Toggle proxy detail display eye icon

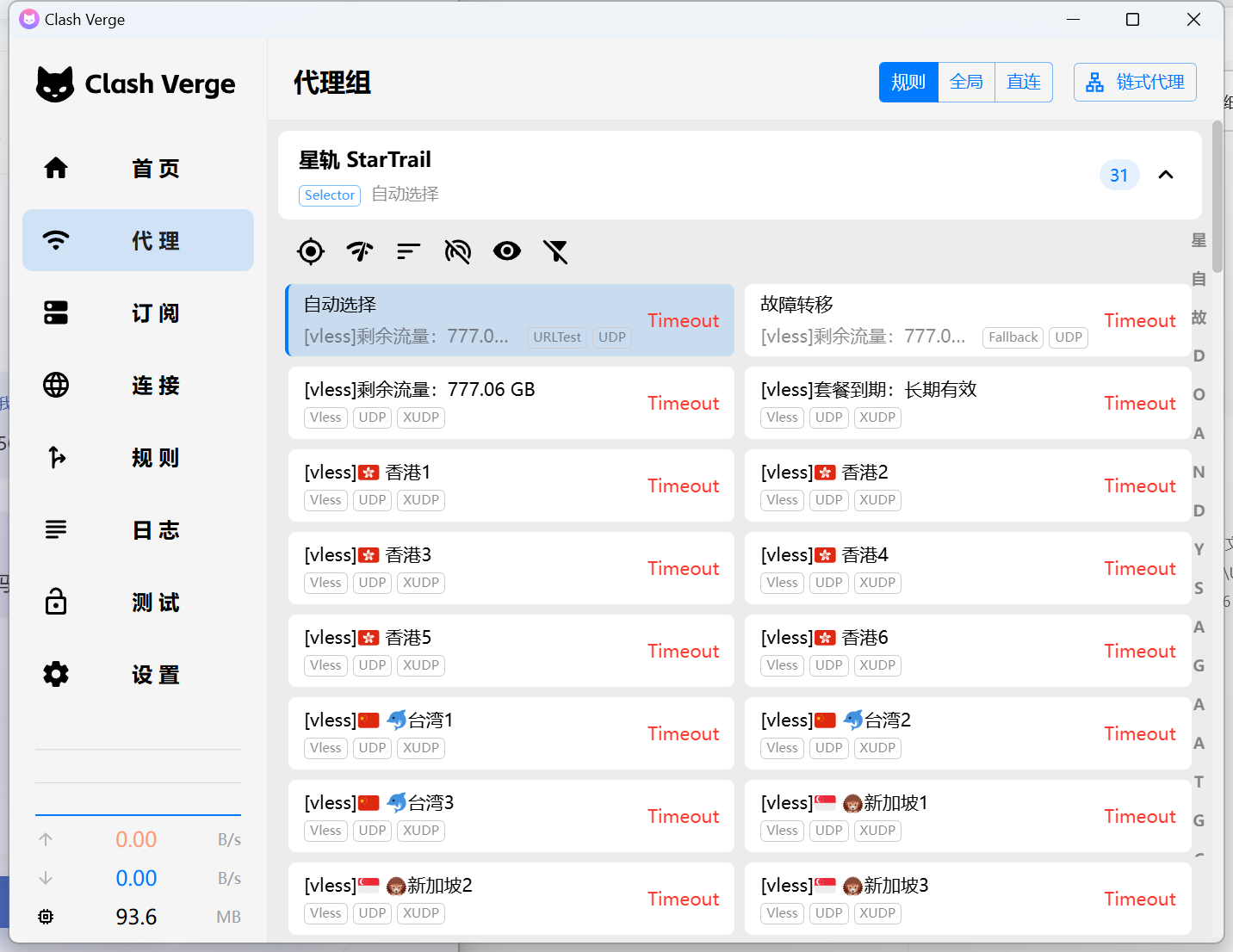point(506,251)
